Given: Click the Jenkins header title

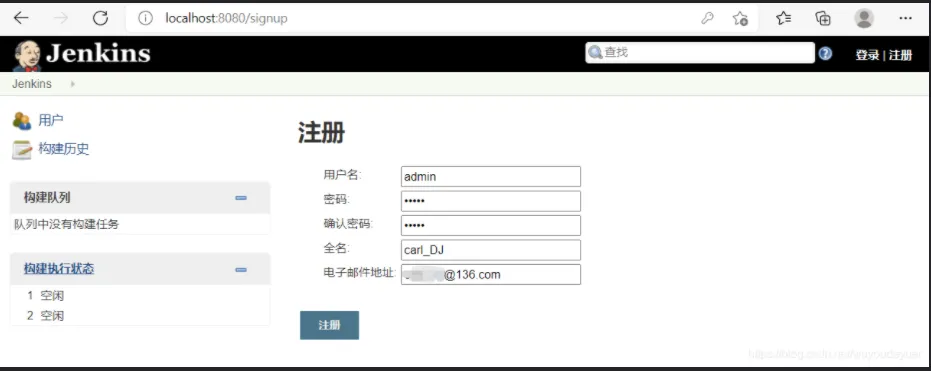Looking at the screenshot, I should pyautogui.click(x=98, y=53).
